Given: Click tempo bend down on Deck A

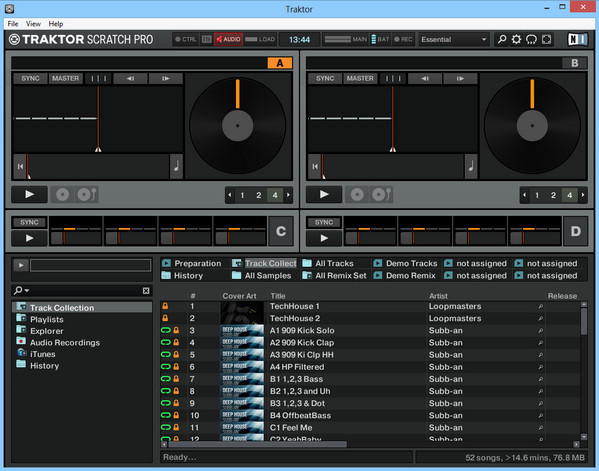Looking at the screenshot, I should (x=130, y=78).
